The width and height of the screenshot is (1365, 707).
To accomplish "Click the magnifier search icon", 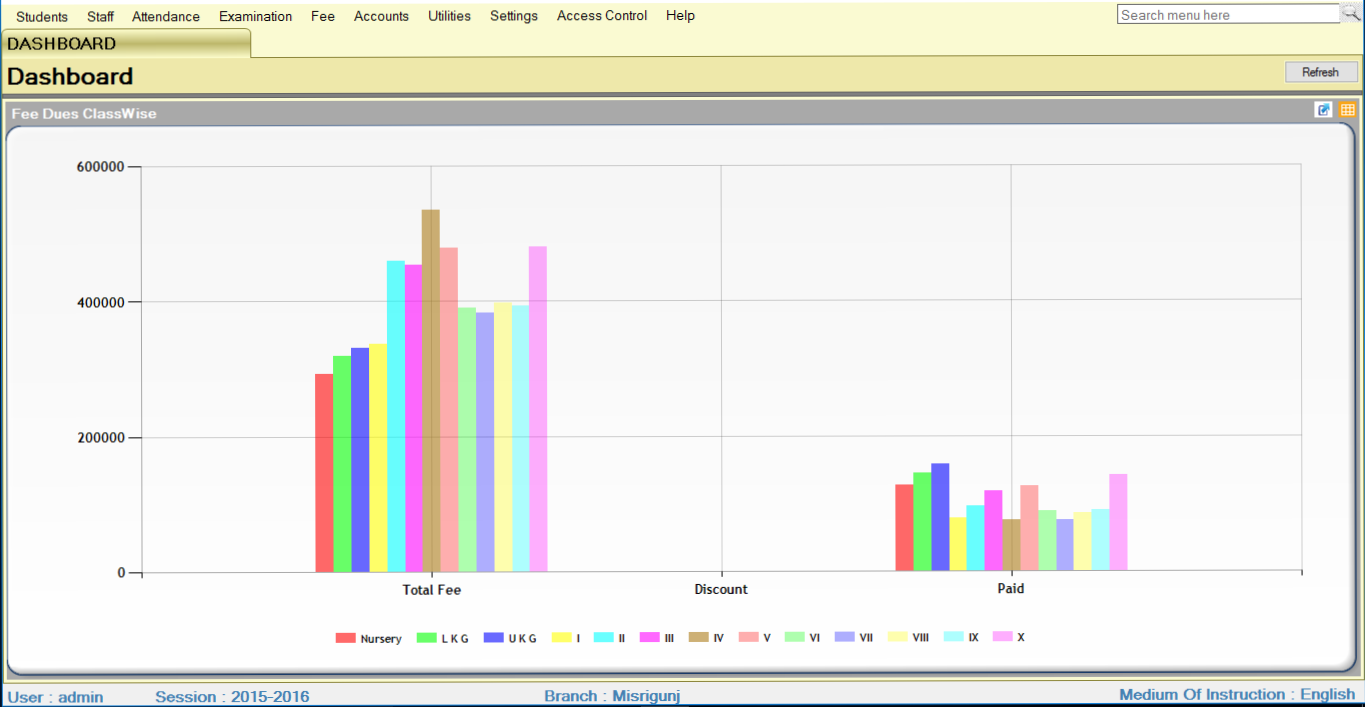I will pos(1351,13).
